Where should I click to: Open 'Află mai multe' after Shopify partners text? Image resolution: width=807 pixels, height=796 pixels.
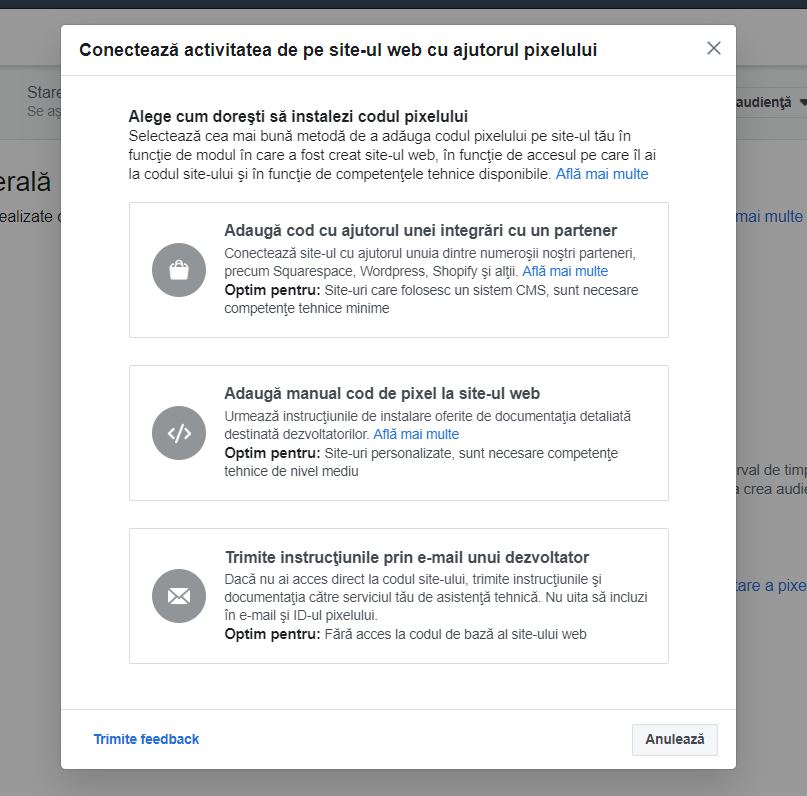565,271
